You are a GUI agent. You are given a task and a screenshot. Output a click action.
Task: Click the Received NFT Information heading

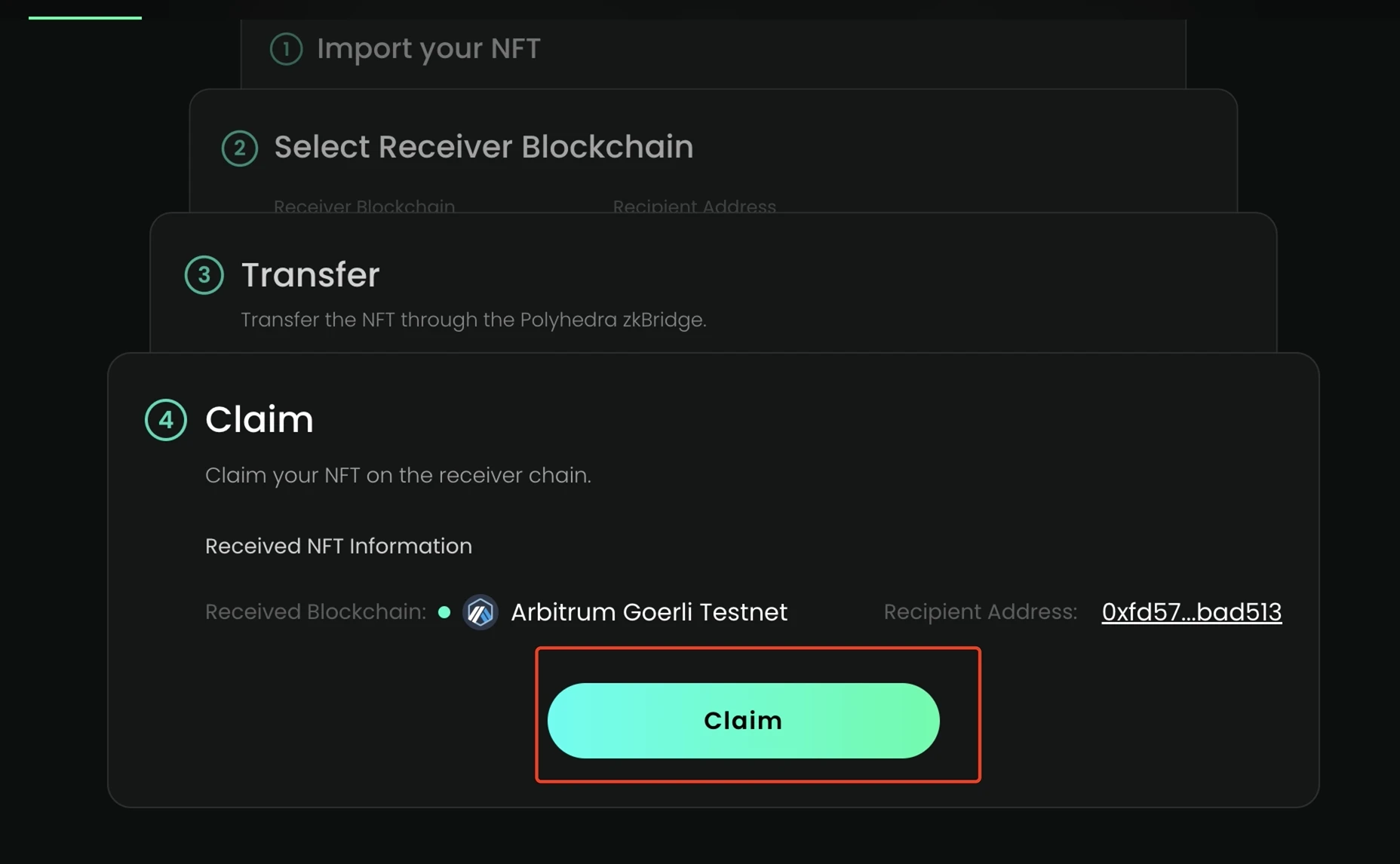(338, 546)
